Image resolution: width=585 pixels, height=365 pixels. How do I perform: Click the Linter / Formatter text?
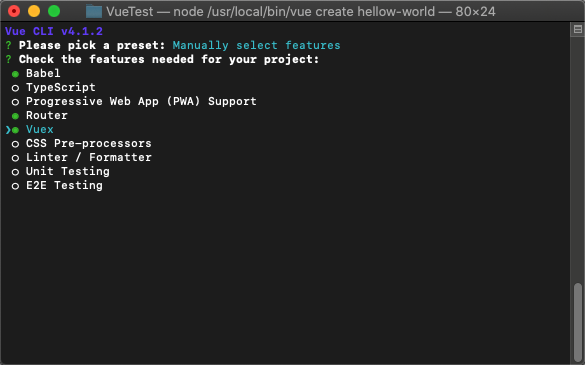click(x=88, y=157)
